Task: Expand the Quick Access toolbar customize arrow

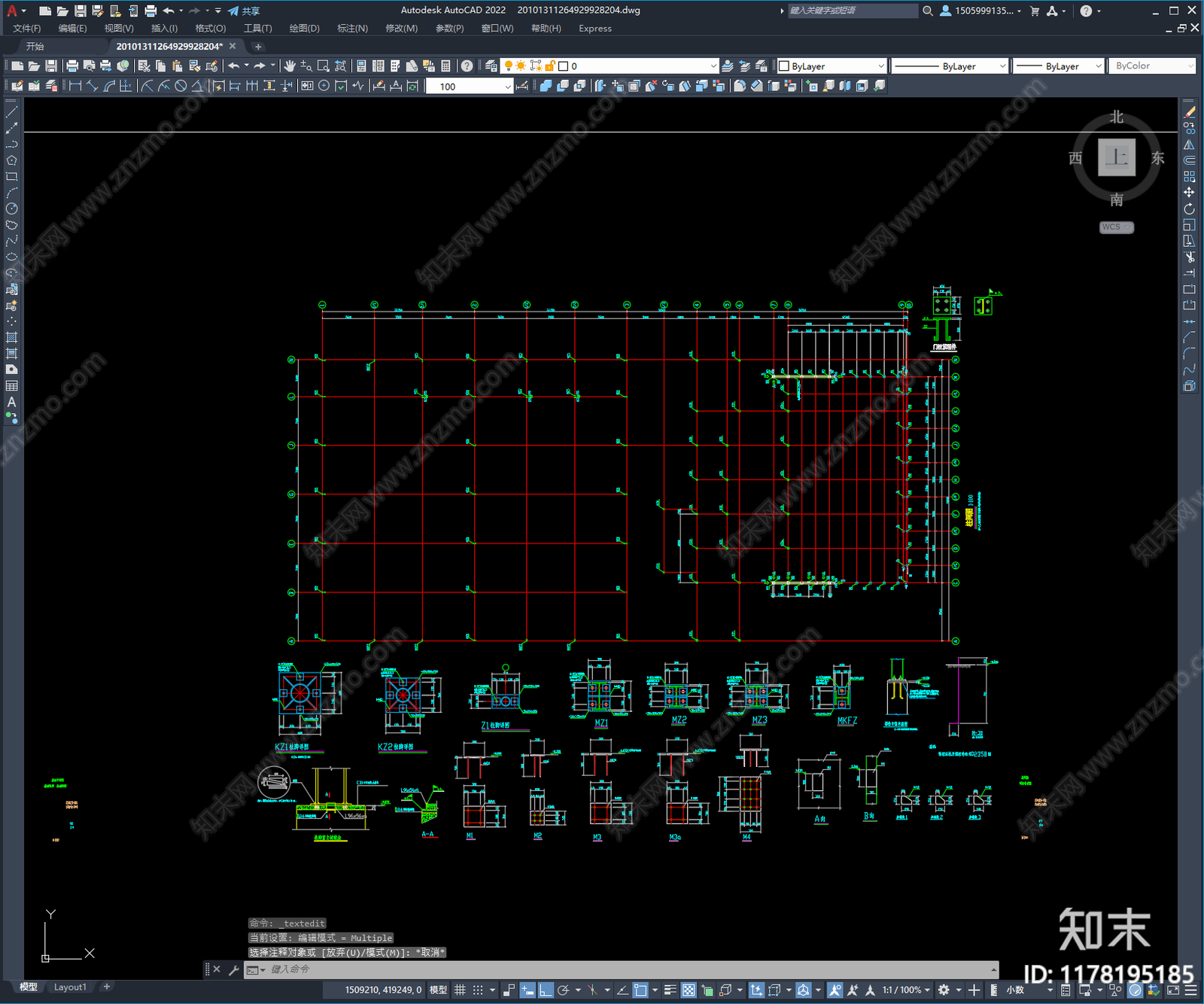Action: [218, 11]
